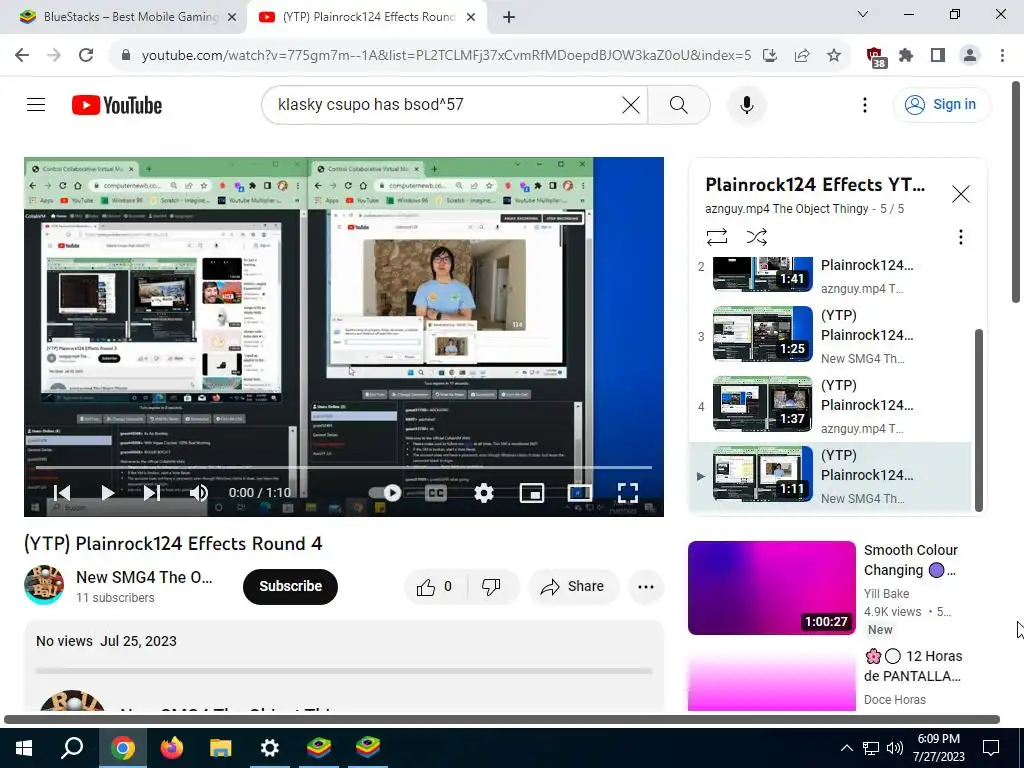The height and width of the screenshot is (768, 1024).
Task: Open File Explorer from the taskbar
Action: click(221, 748)
